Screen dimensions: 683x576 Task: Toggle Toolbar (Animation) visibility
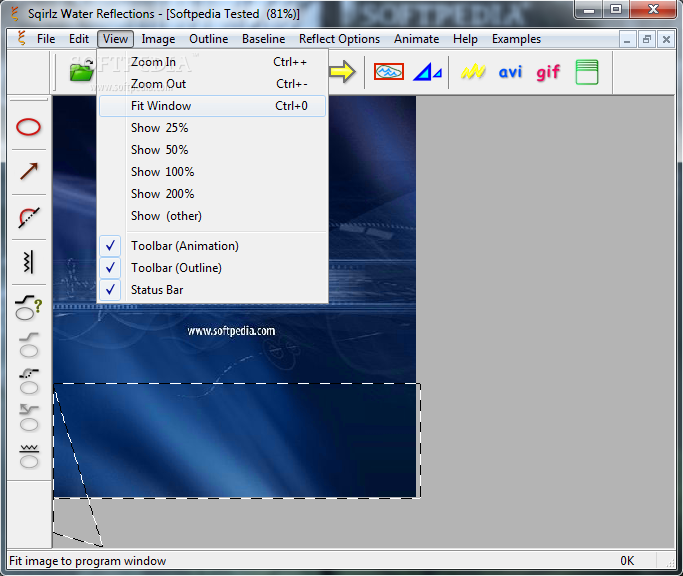coord(213,246)
